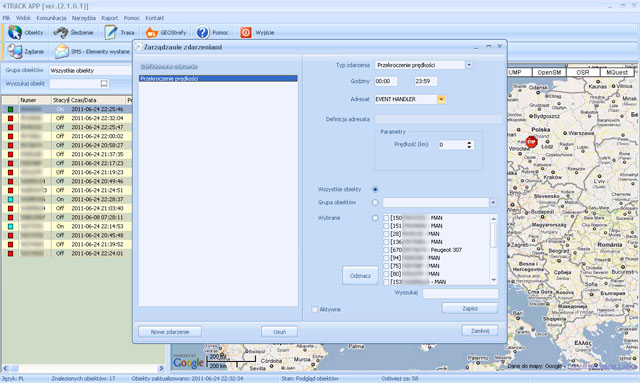Open the Komunikacja menu
640x383 pixels.
51,18
